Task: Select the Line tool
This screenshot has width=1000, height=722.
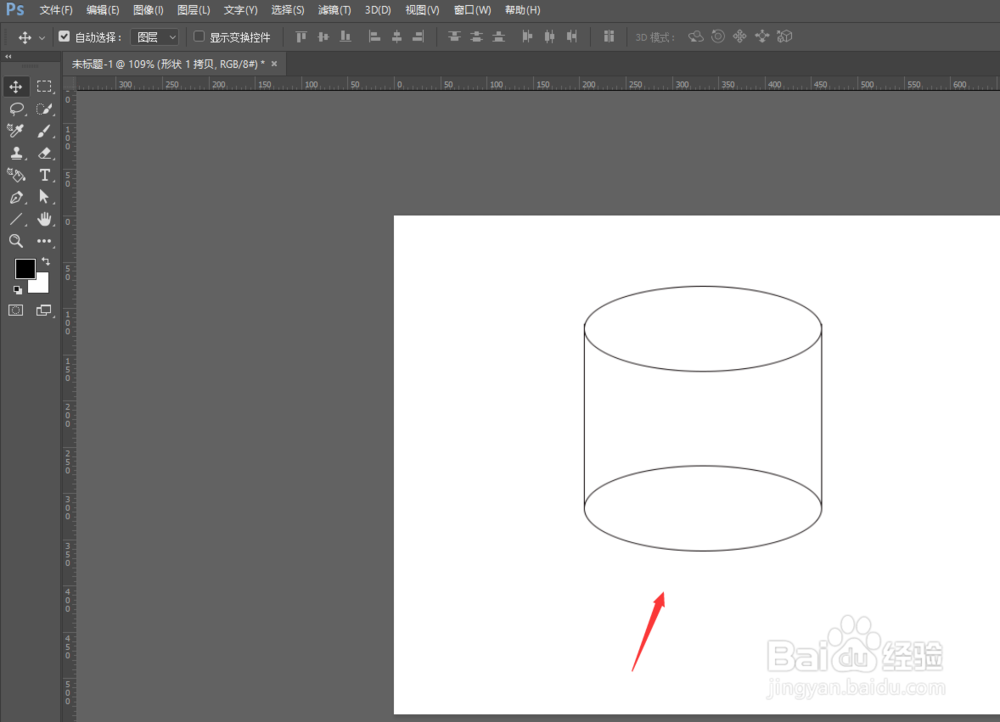Action: 16,219
